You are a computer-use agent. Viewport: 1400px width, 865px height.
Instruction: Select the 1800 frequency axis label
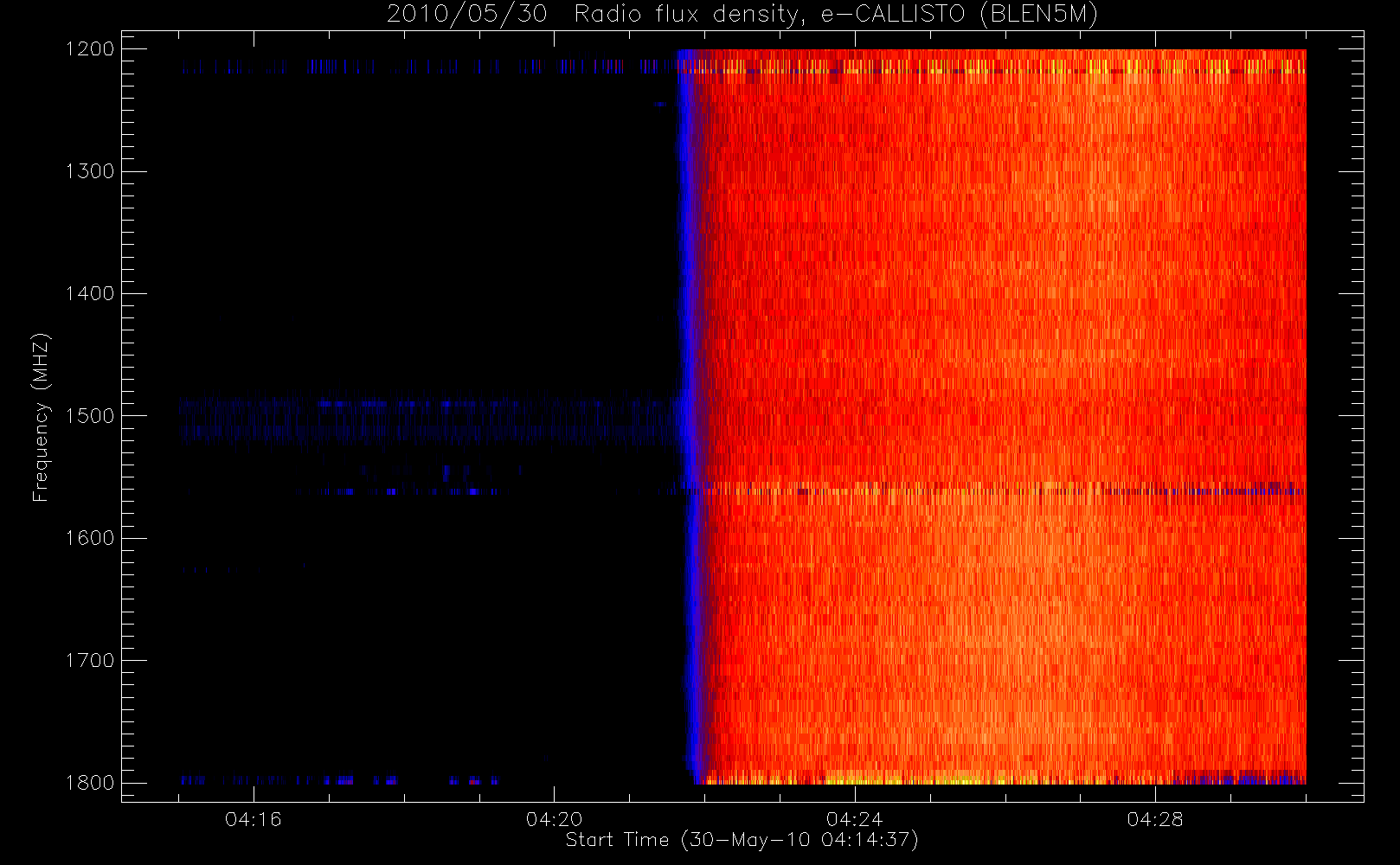[90, 783]
